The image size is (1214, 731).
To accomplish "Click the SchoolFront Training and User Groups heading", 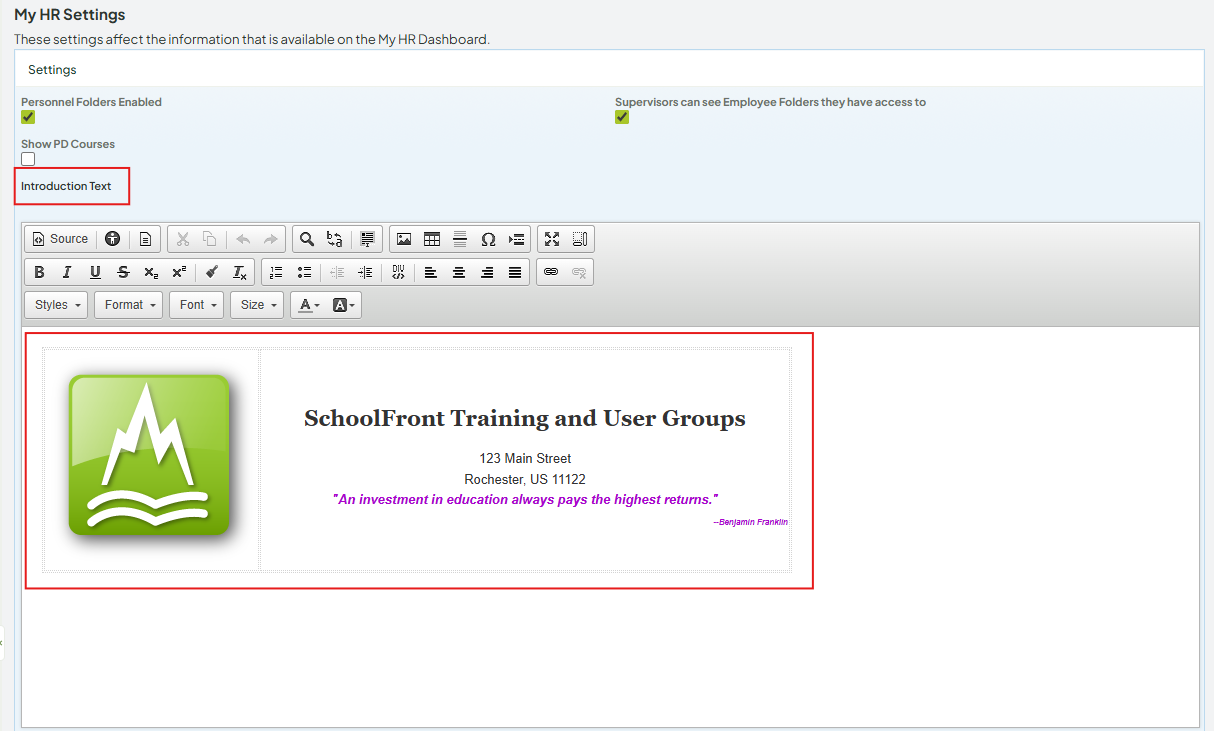I will (x=525, y=418).
